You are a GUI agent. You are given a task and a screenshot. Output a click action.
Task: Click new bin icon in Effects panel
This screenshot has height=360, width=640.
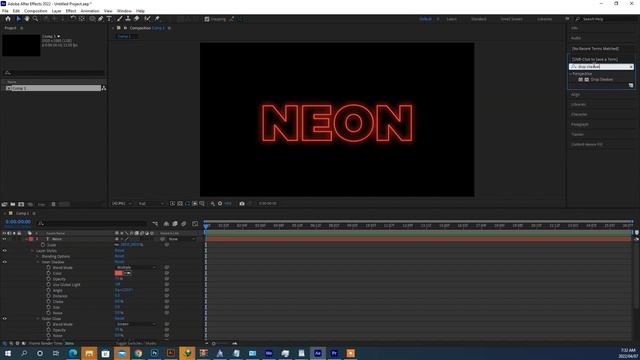pyautogui.click(x=631, y=85)
